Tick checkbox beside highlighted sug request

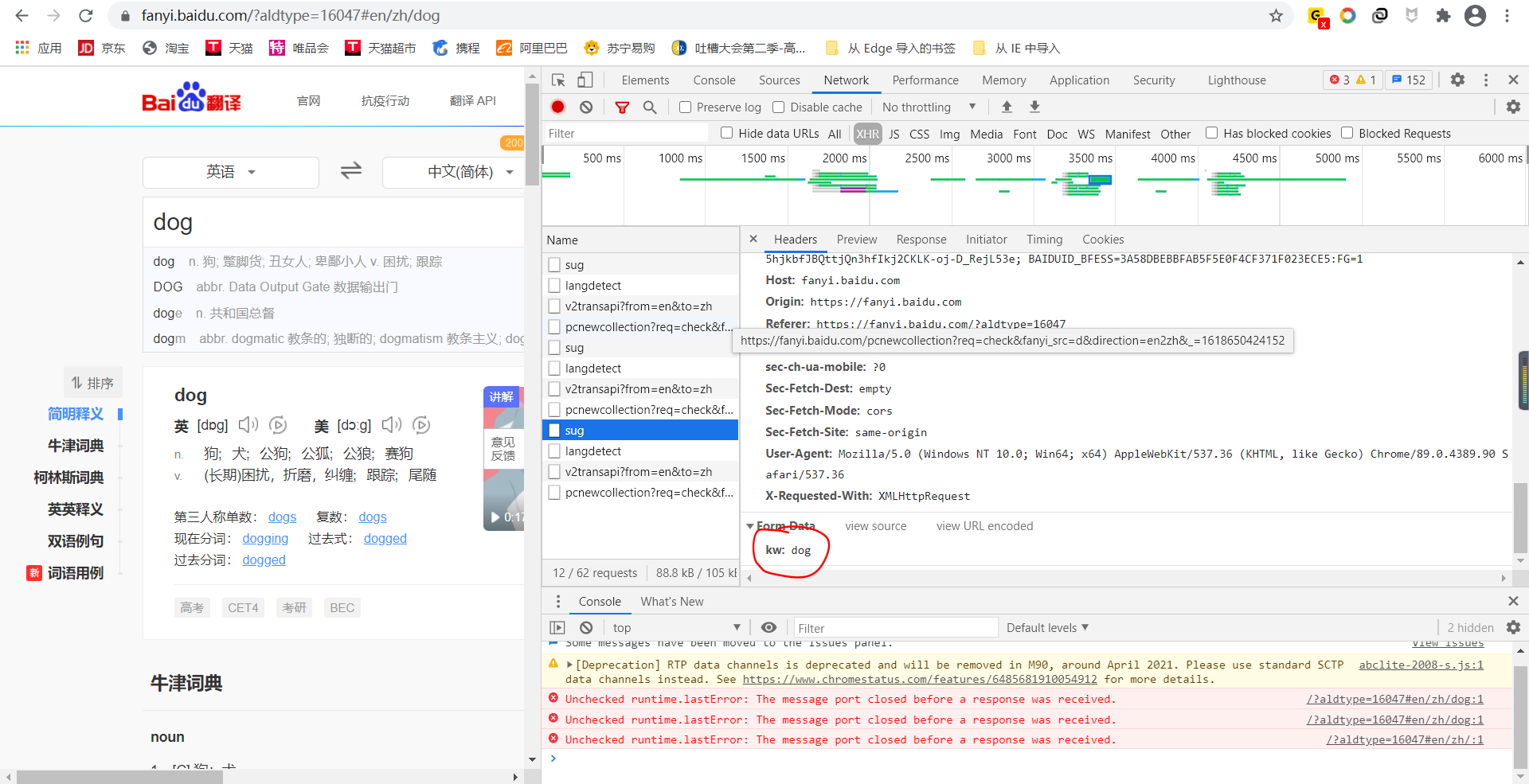click(554, 430)
